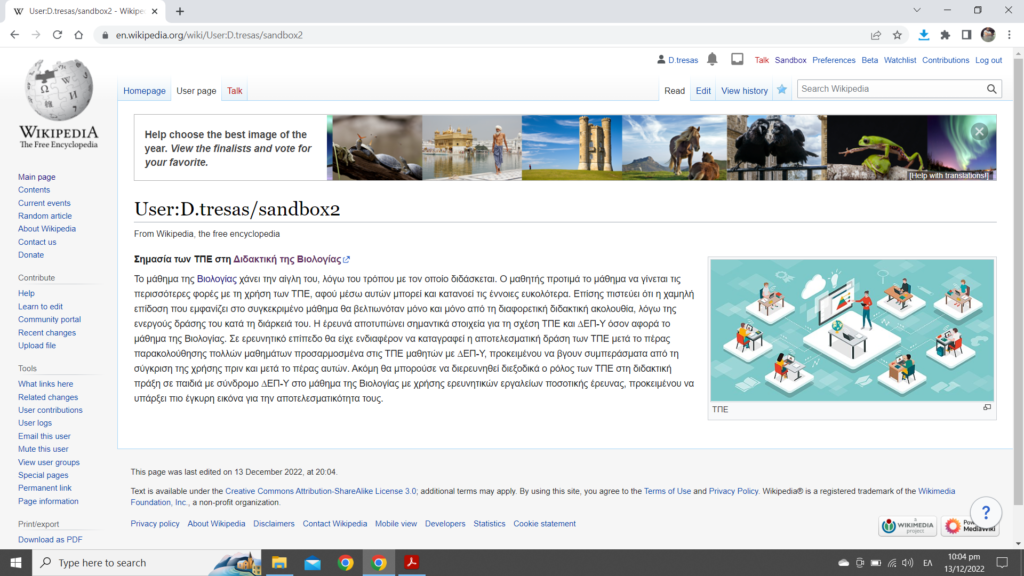Screen dimensions: 1024x576
Task: Dismiss the image of the year banner
Action: pos(980,132)
